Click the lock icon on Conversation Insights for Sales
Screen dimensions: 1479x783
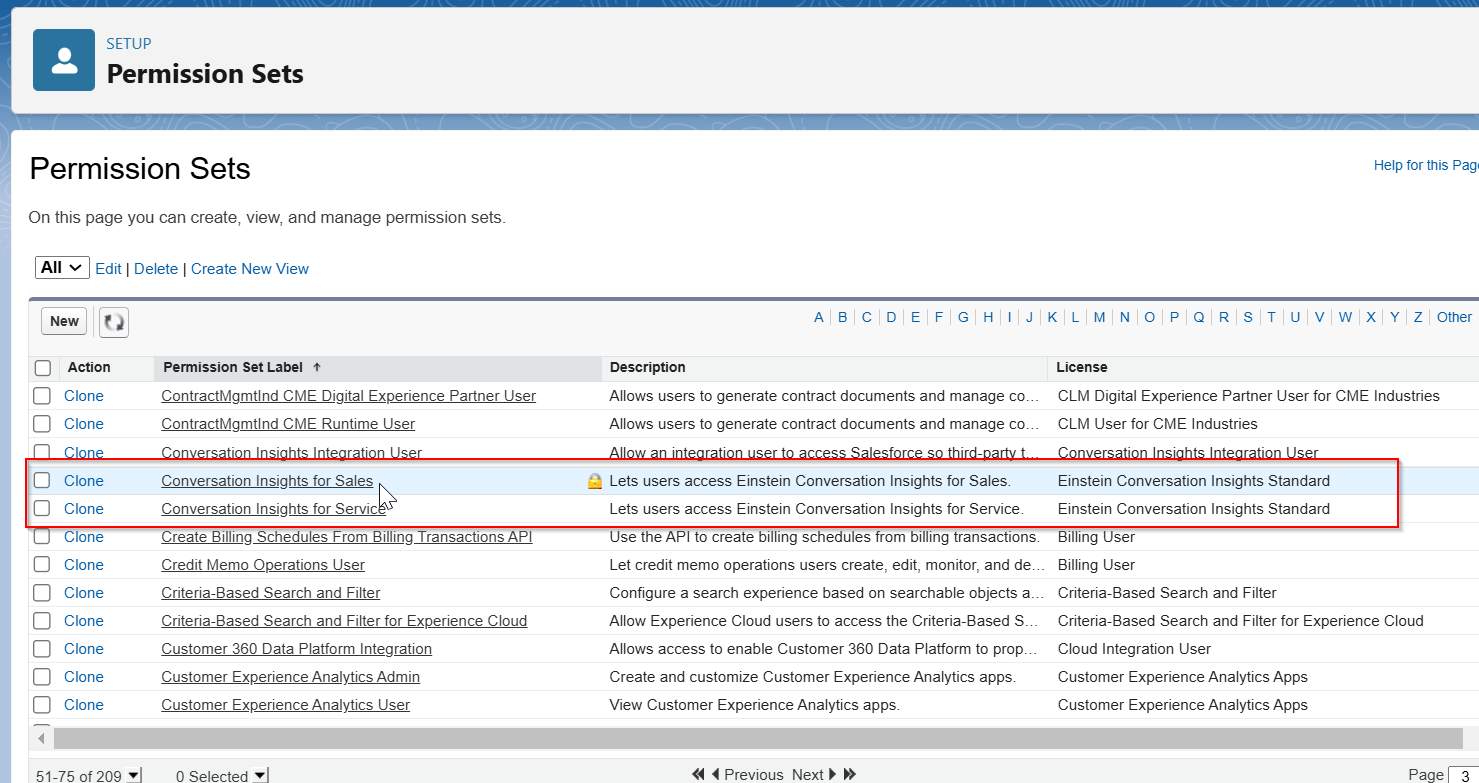[x=594, y=481]
